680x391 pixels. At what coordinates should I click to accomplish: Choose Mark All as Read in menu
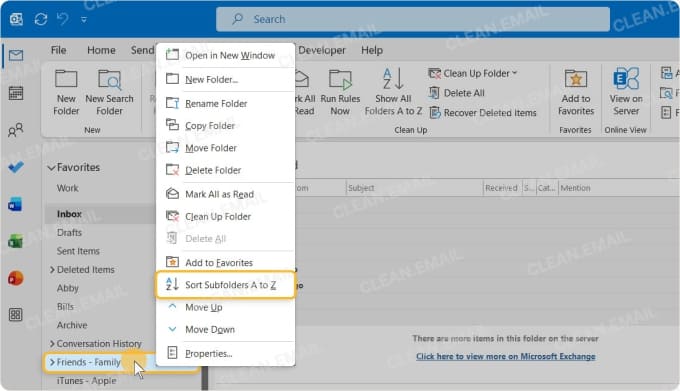click(x=226, y=194)
